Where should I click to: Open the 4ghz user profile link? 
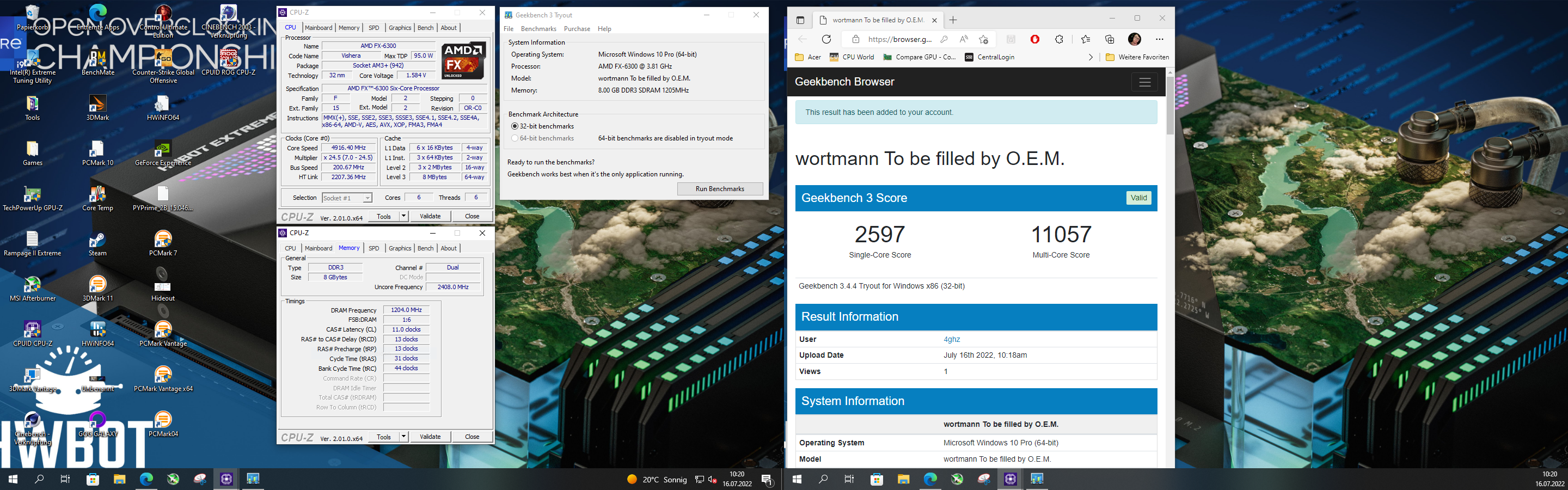(951, 340)
